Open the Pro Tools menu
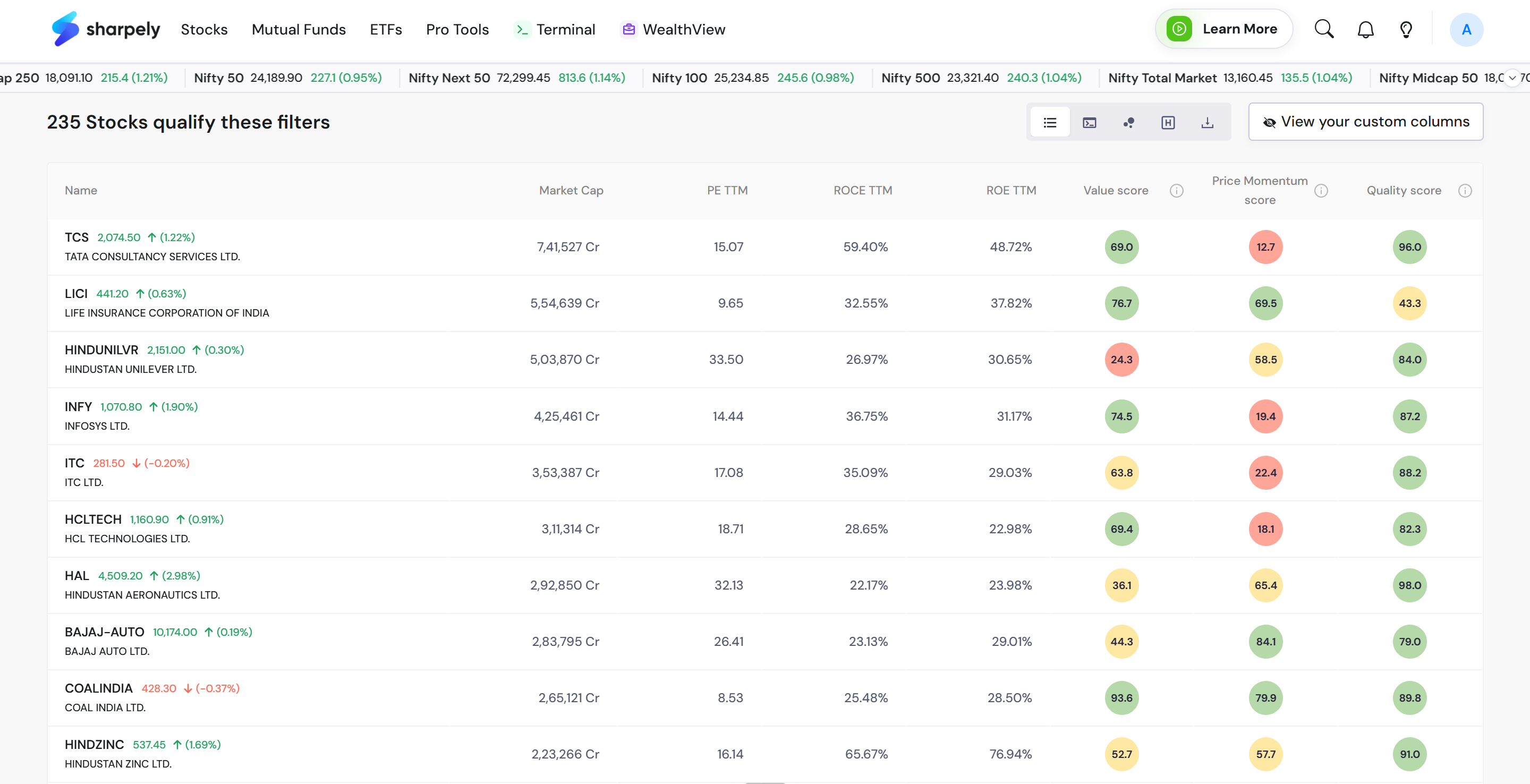 click(x=457, y=29)
